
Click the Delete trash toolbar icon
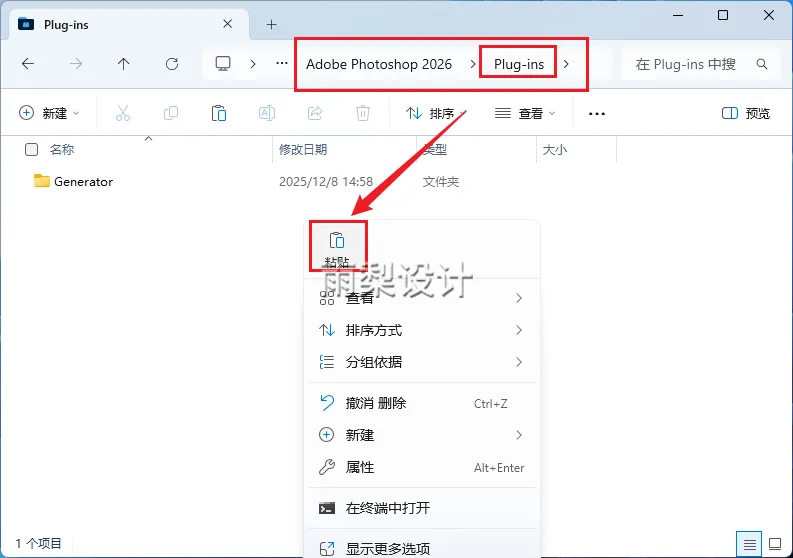(x=363, y=113)
